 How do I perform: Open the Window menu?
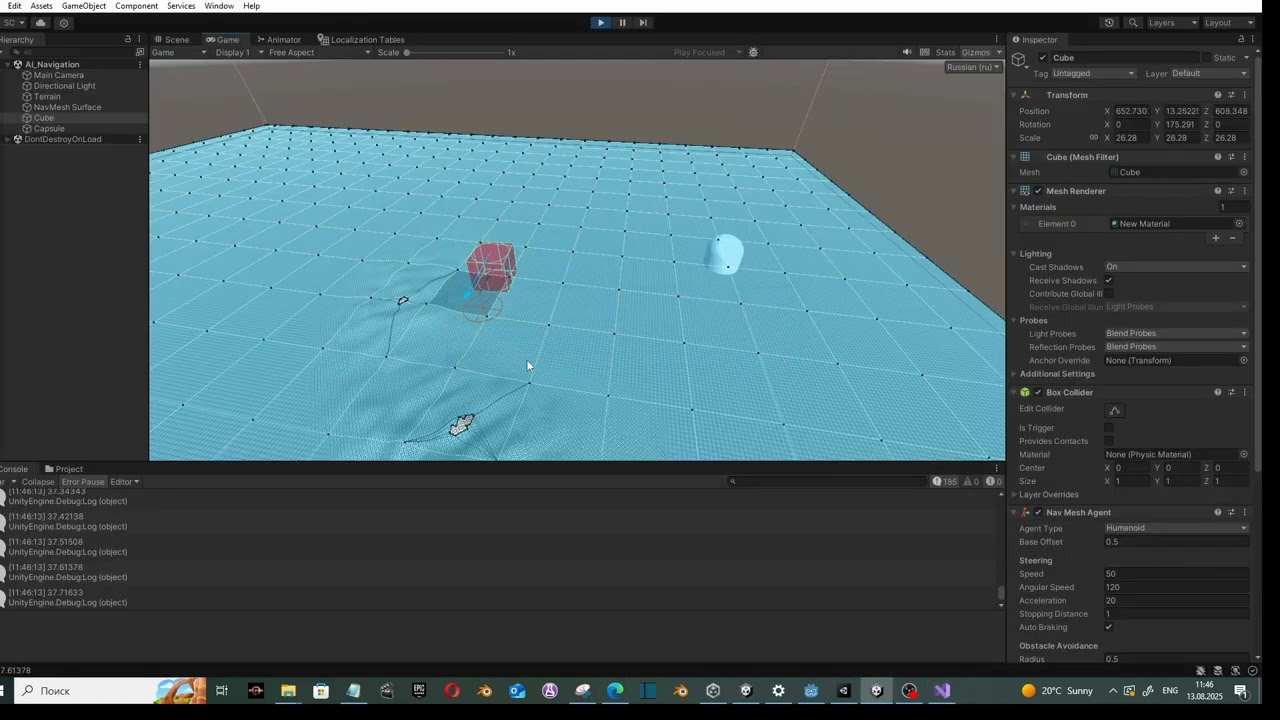[x=219, y=6]
